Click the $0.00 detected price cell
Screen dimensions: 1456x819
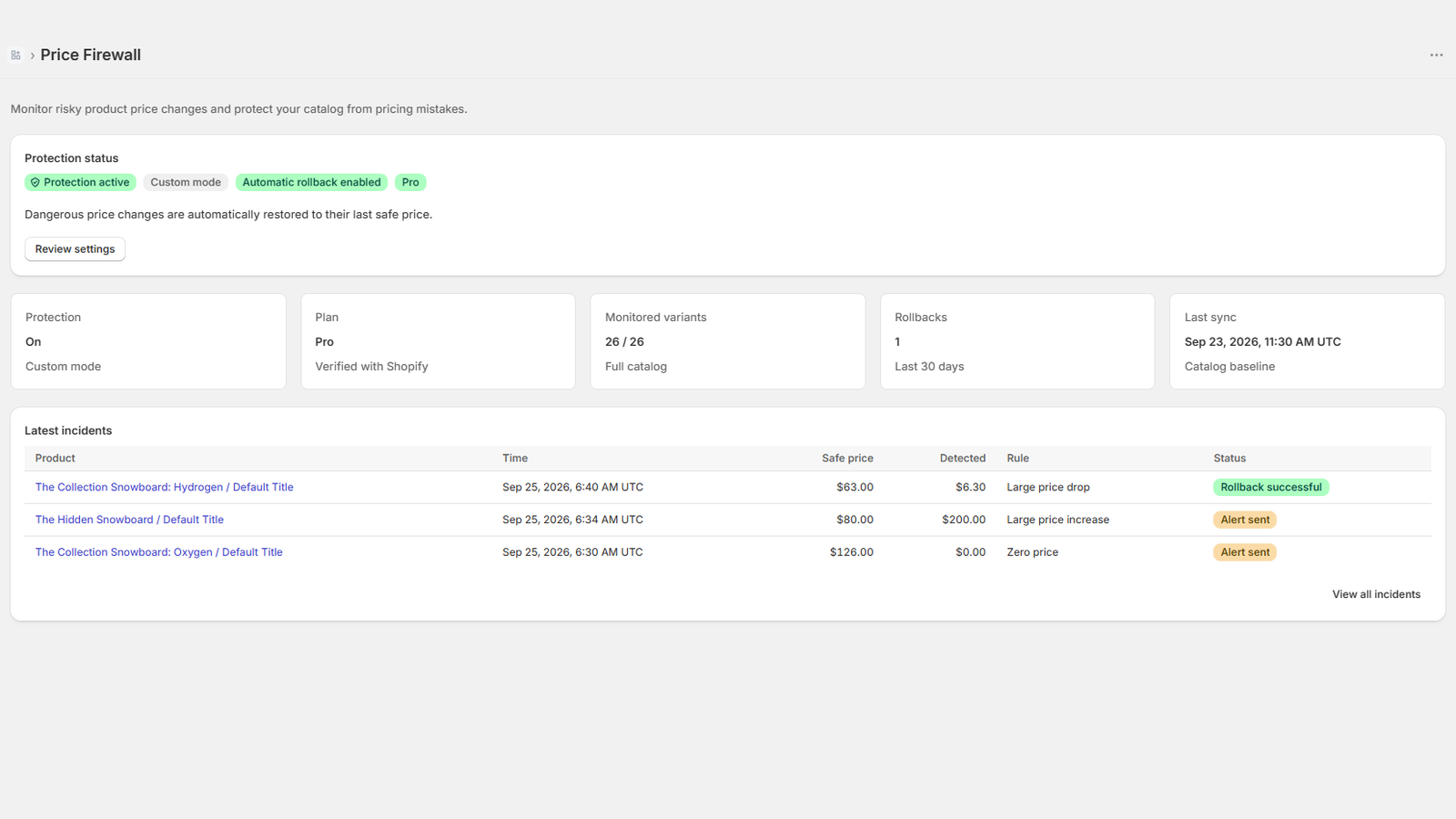click(970, 552)
